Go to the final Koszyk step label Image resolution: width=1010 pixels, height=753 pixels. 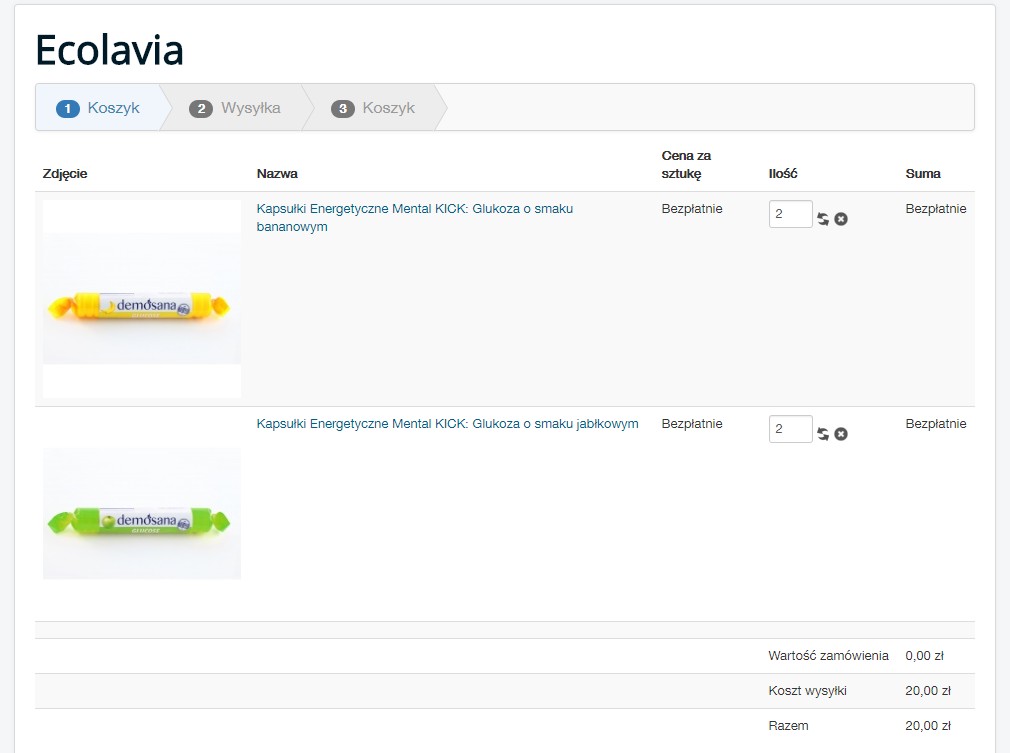pos(388,108)
